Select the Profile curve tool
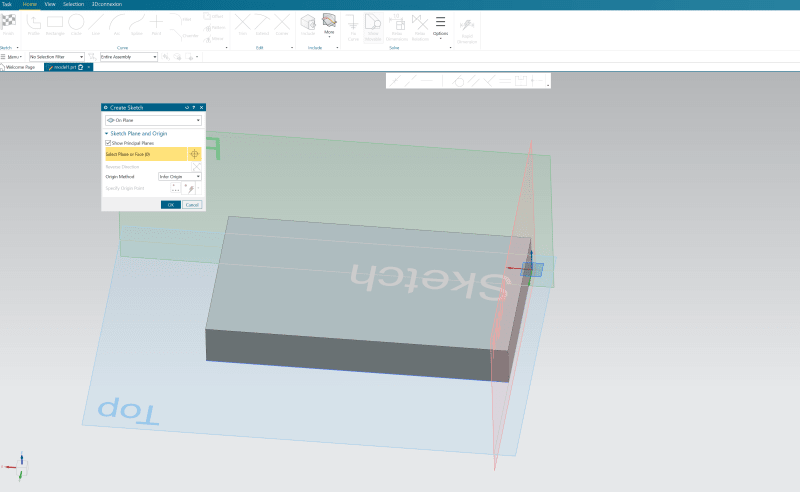800x492 pixels. point(34,22)
